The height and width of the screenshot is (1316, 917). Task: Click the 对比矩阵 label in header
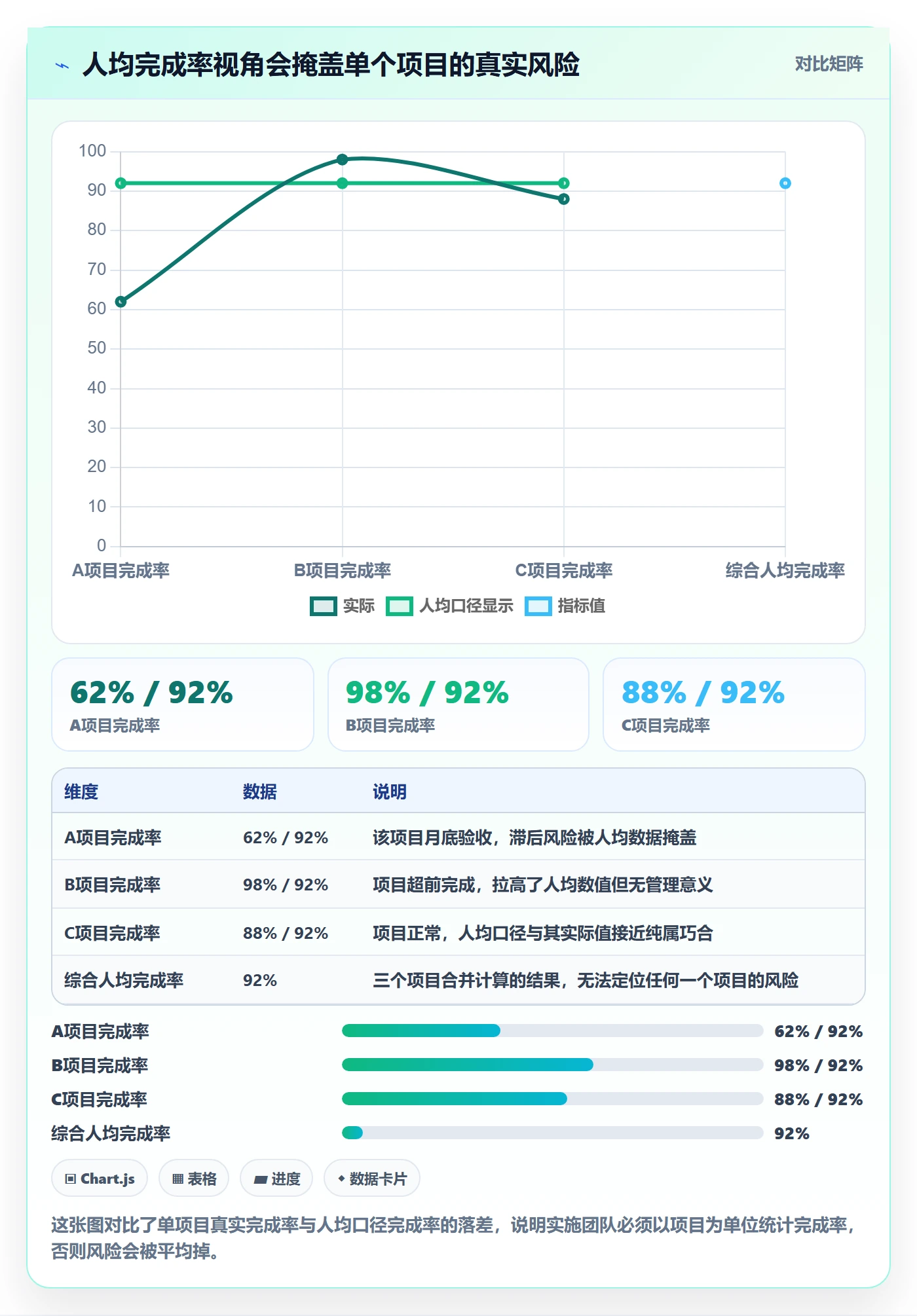tap(829, 64)
